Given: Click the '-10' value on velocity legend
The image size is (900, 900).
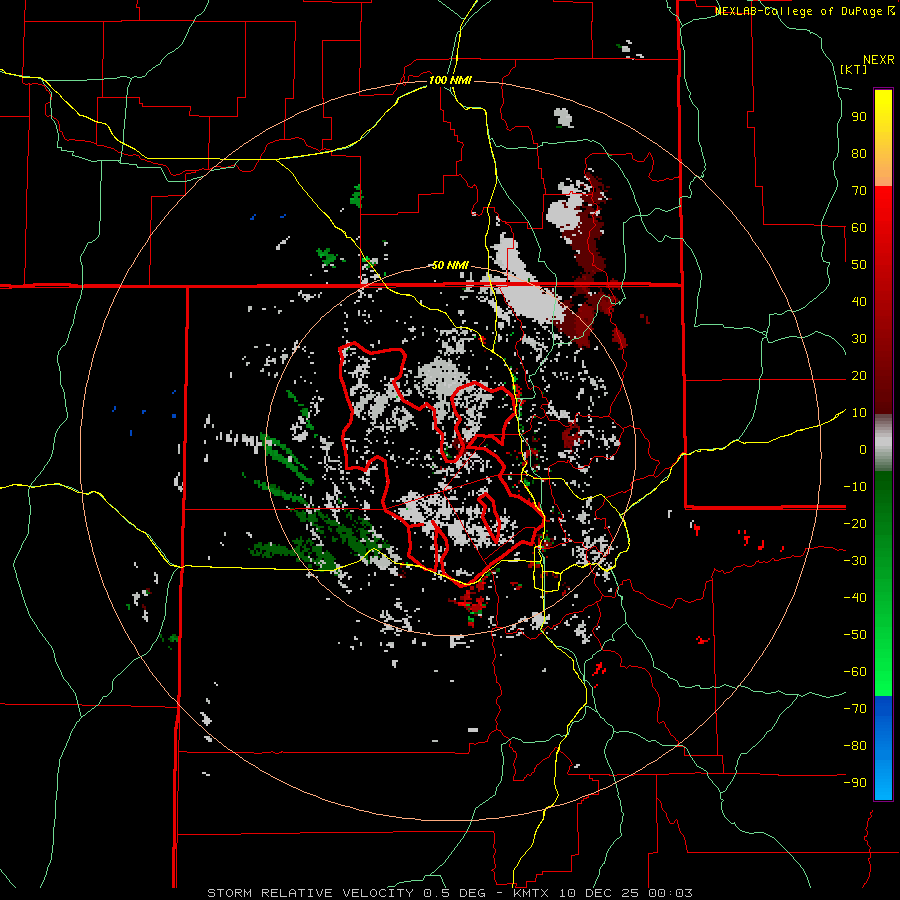Looking at the screenshot, I should click(x=855, y=487).
